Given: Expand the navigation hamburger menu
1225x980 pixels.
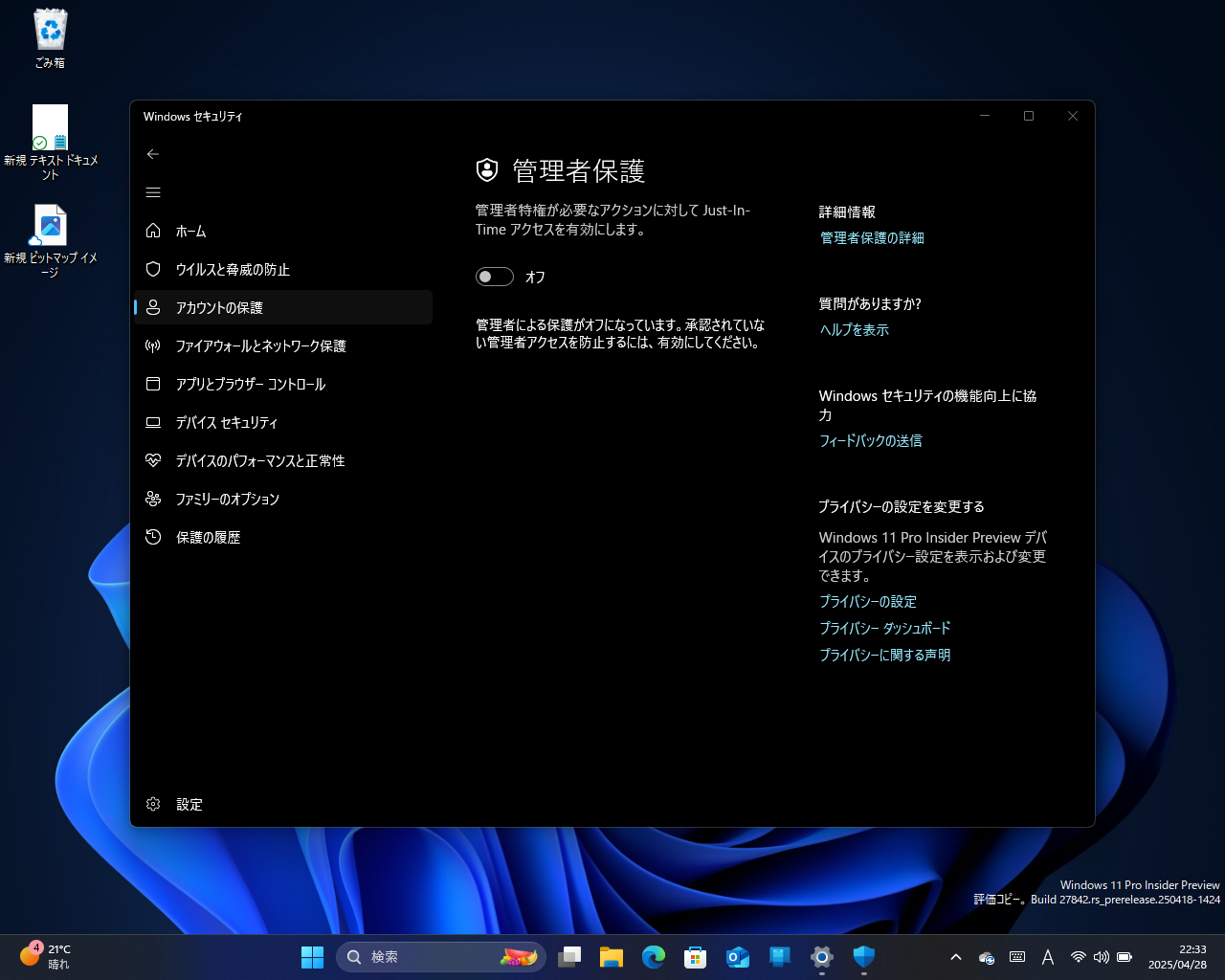Looking at the screenshot, I should 153,192.
